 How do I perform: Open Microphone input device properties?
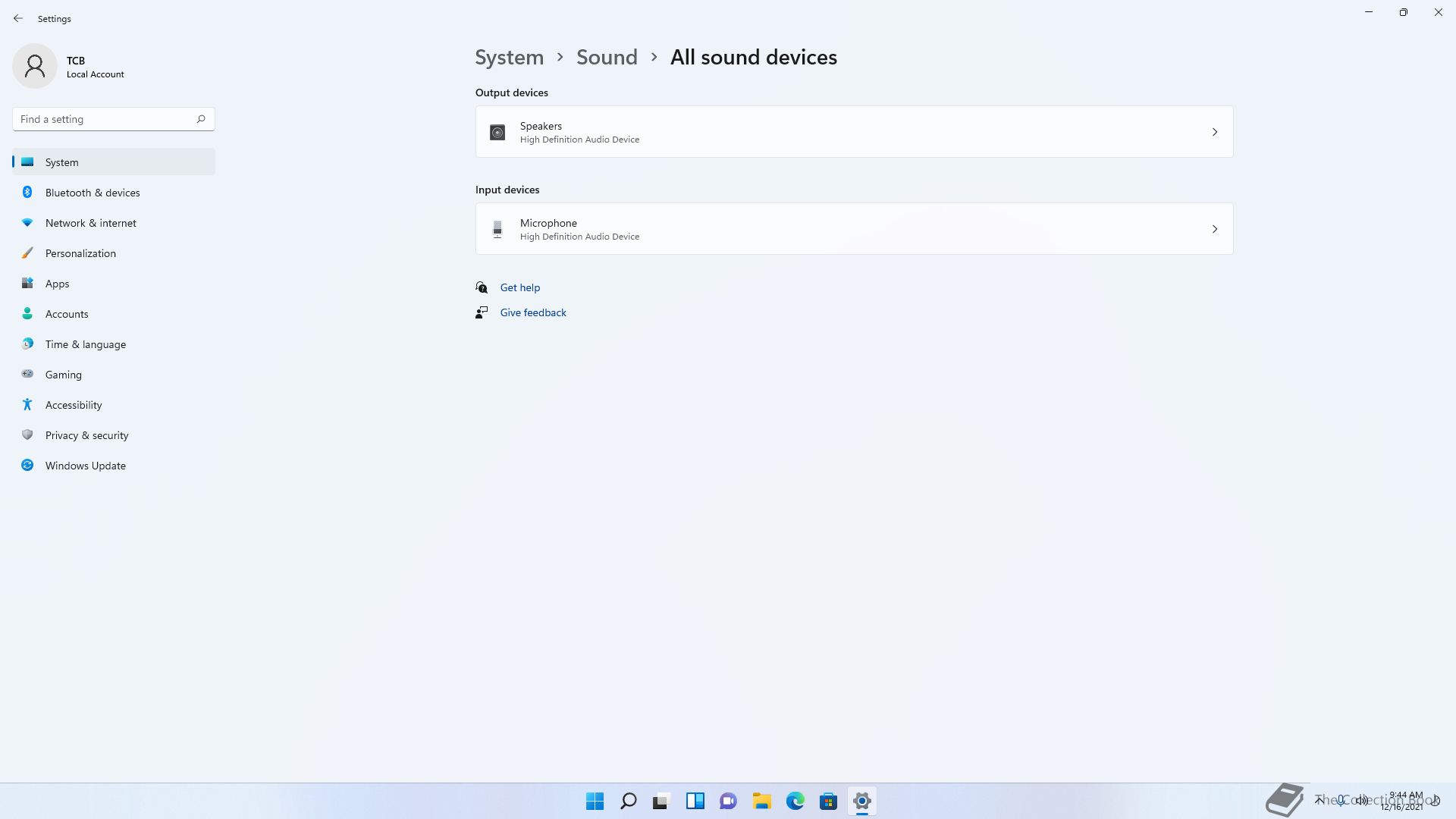click(854, 229)
